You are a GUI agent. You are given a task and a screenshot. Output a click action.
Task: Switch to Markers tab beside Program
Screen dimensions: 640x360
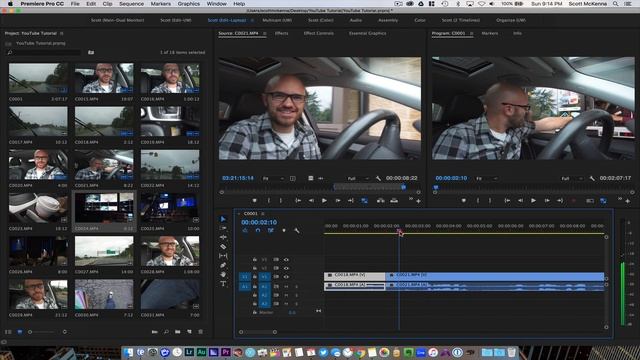pyautogui.click(x=490, y=33)
